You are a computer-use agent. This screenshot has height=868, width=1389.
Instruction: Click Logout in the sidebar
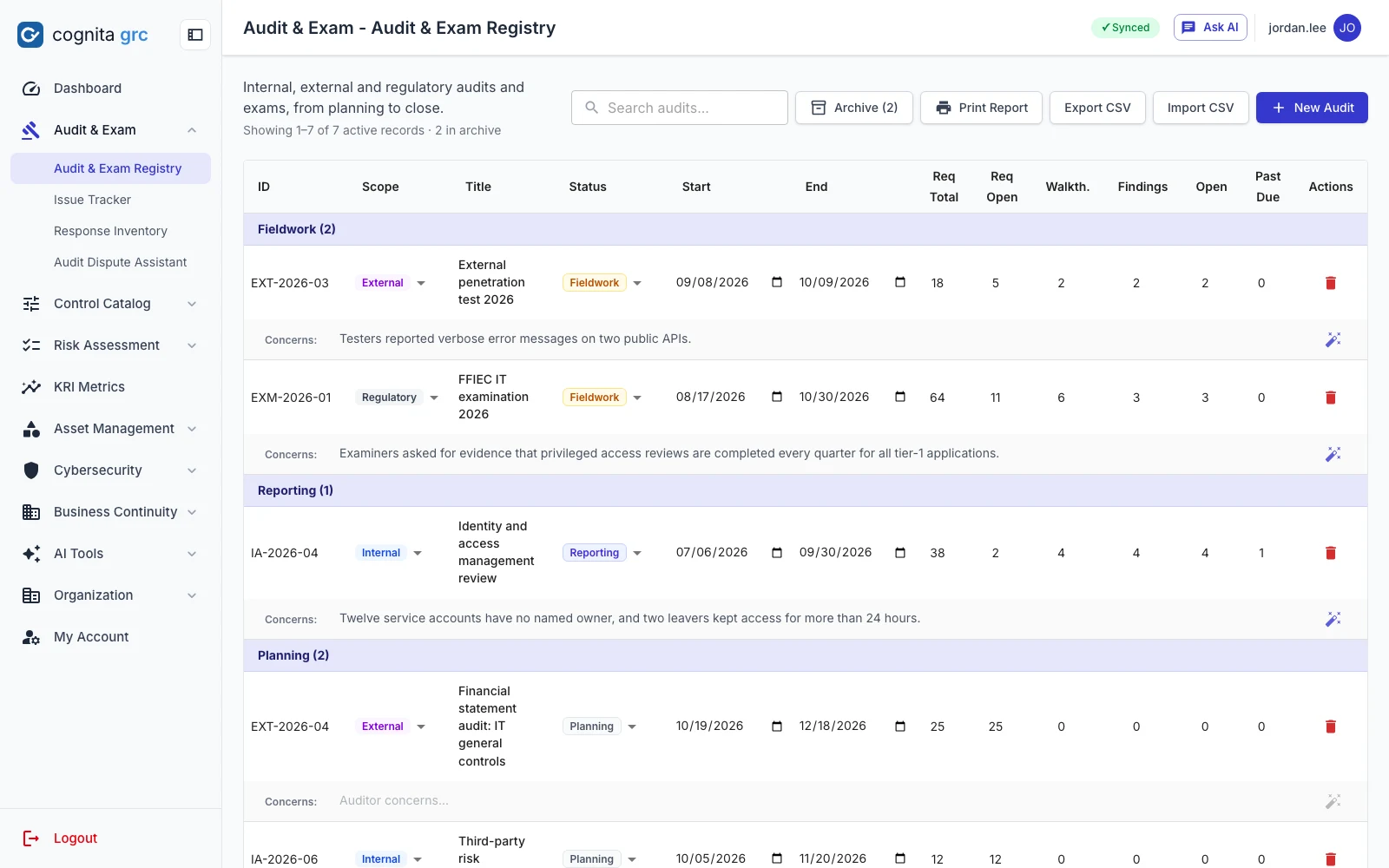tap(75, 838)
